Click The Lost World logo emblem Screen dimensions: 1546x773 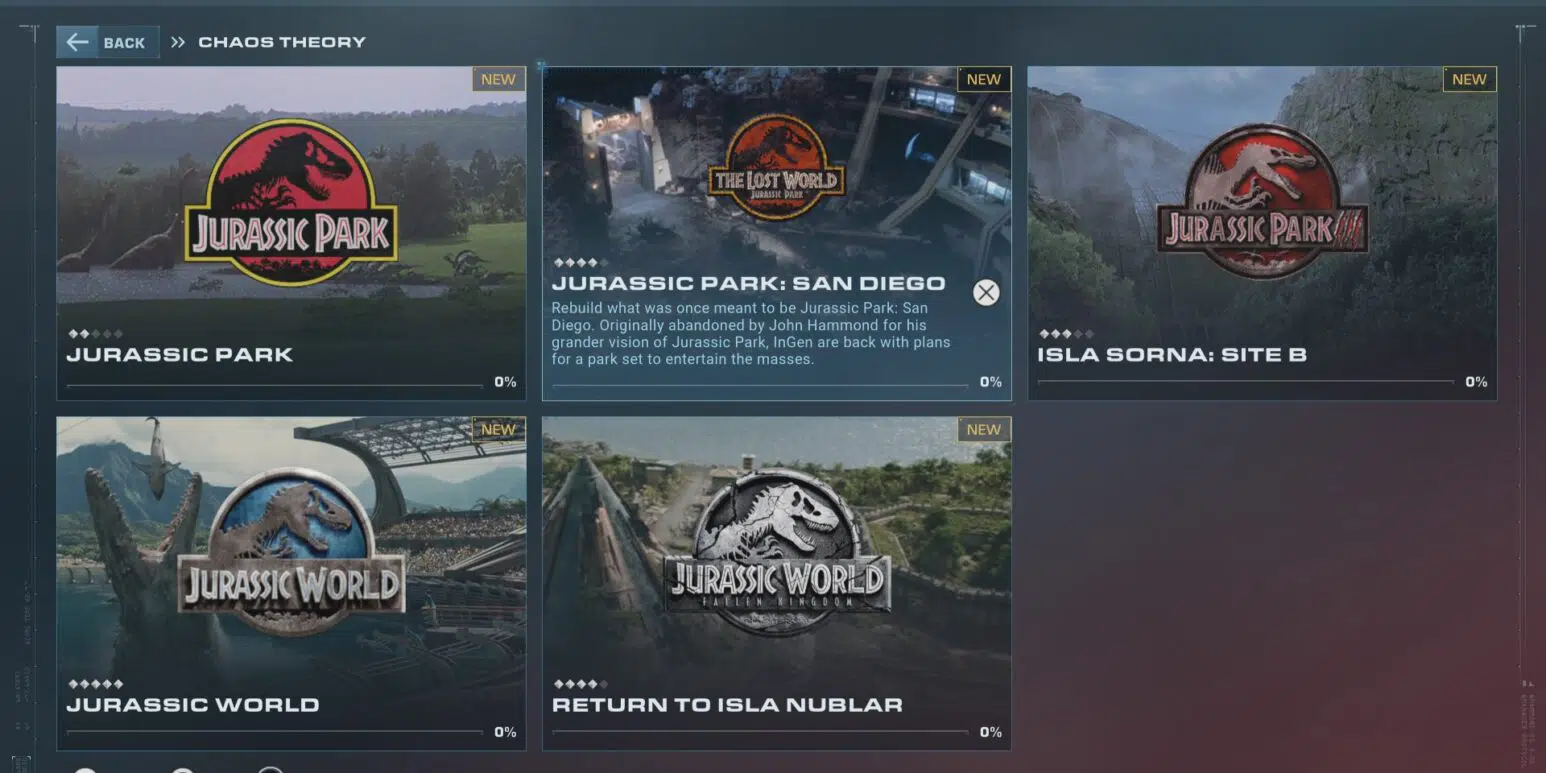[x=777, y=168]
